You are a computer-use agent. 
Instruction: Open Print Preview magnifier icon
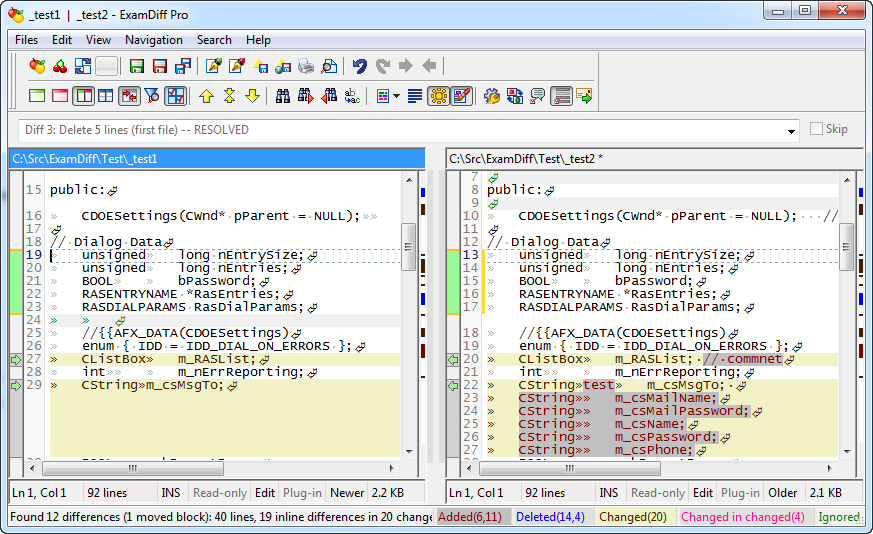point(329,66)
